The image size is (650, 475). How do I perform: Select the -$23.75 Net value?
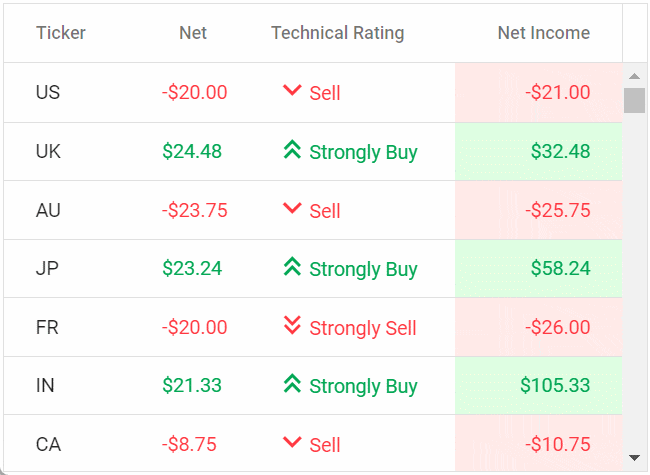pos(194,210)
